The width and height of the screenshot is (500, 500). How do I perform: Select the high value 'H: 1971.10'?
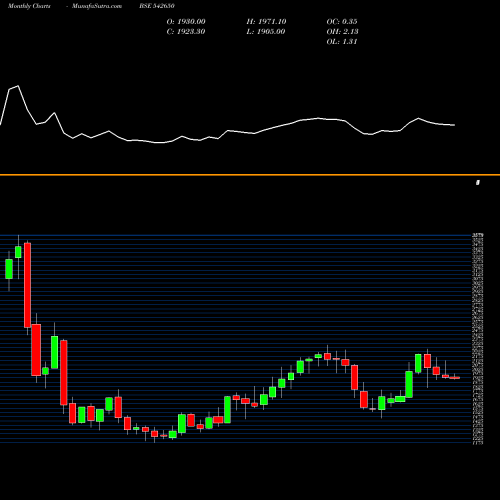tap(266, 22)
